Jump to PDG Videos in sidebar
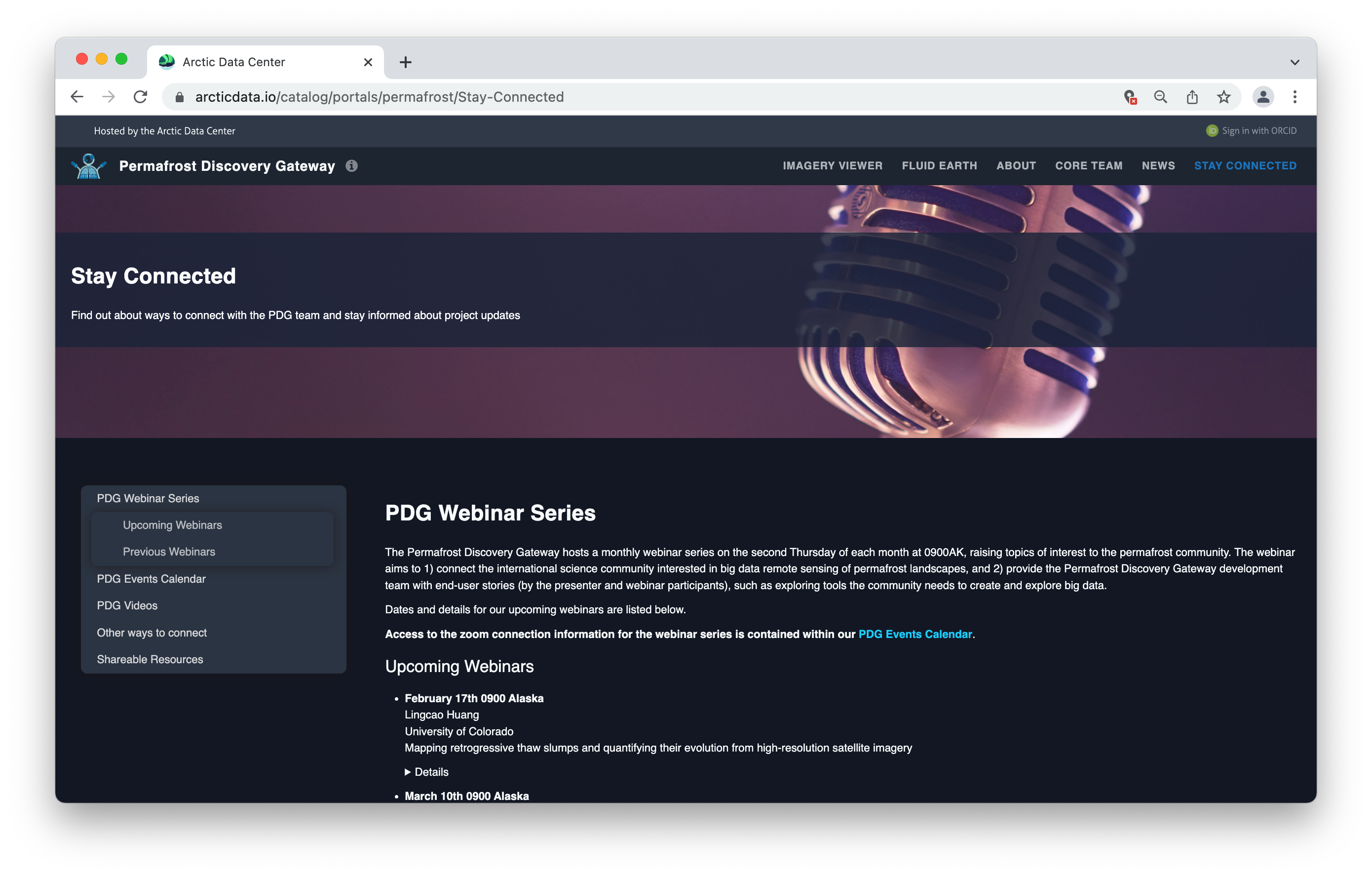 126,605
